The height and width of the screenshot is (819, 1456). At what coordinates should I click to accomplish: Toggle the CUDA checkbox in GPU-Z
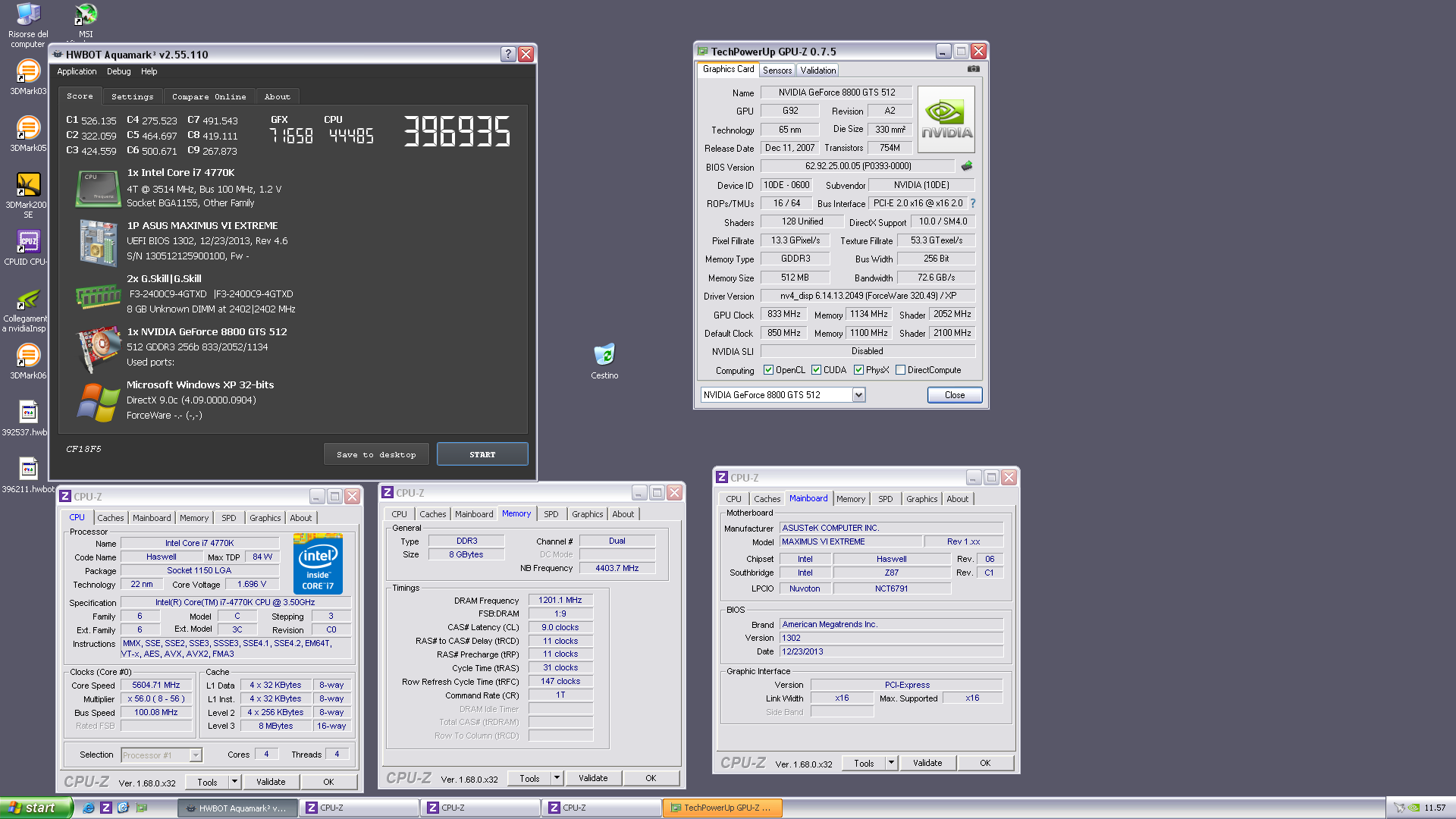click(x=816, y=370)
